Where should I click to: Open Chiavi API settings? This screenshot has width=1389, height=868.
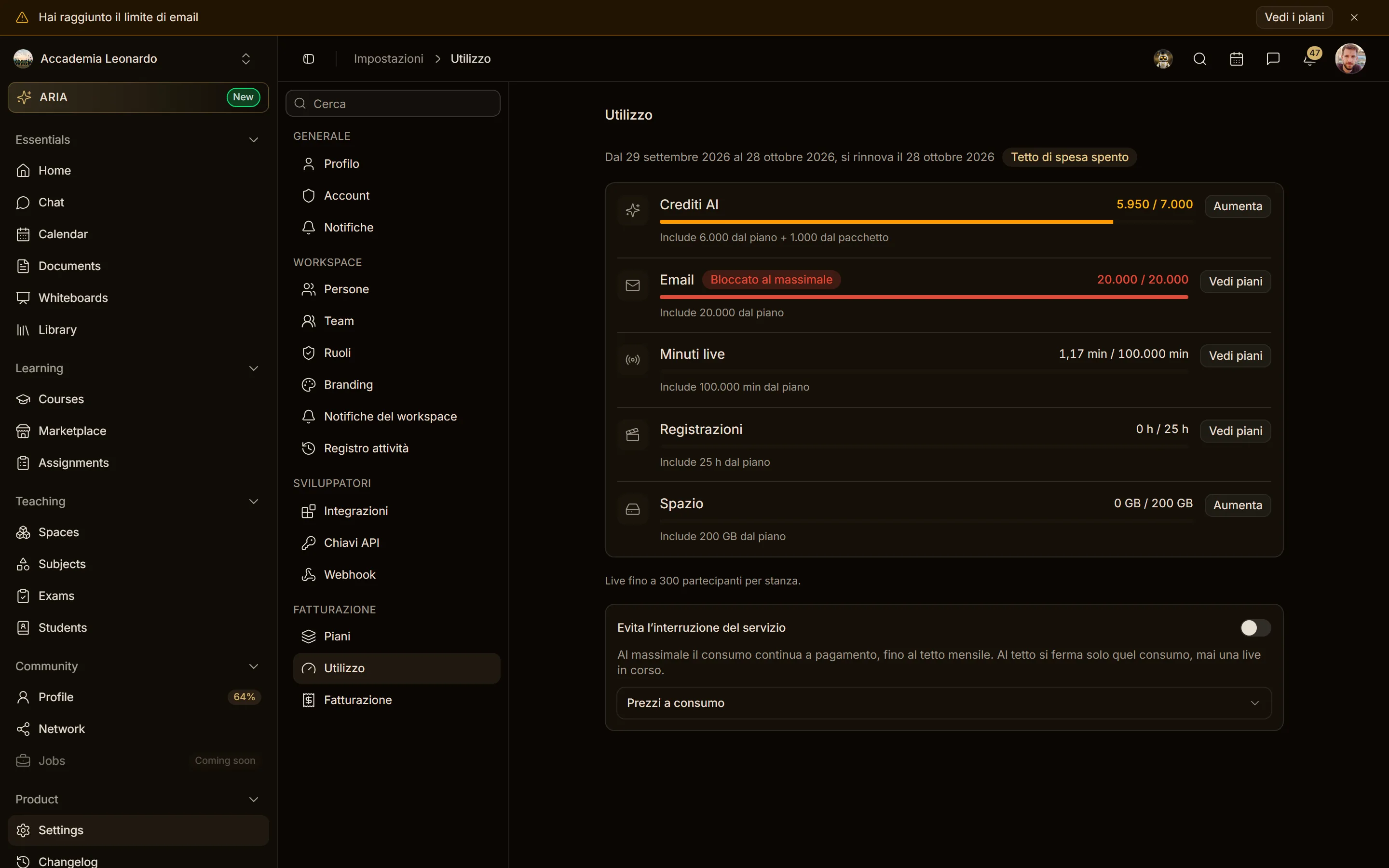click(396, 543)
